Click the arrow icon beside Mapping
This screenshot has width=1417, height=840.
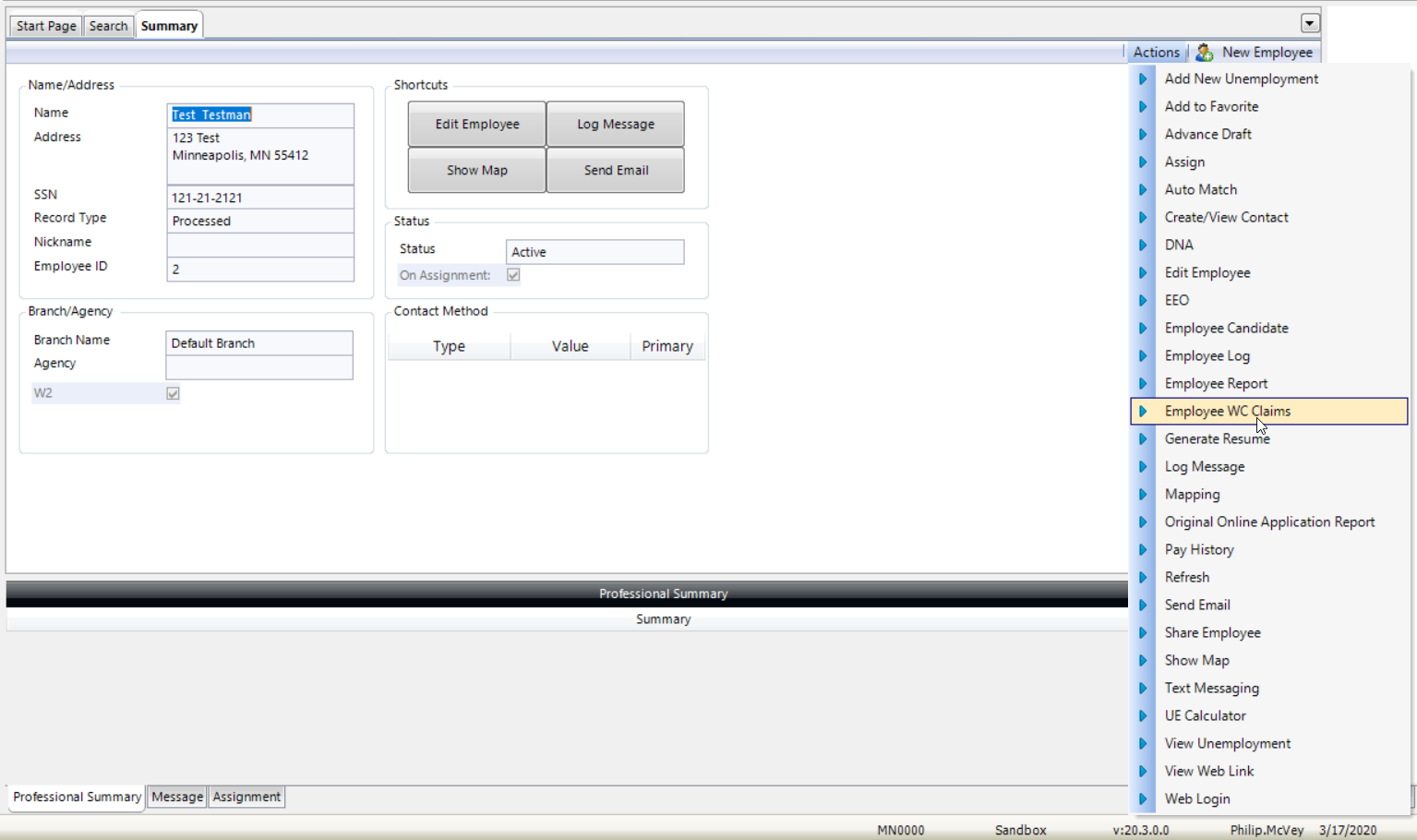(1143, 495)
